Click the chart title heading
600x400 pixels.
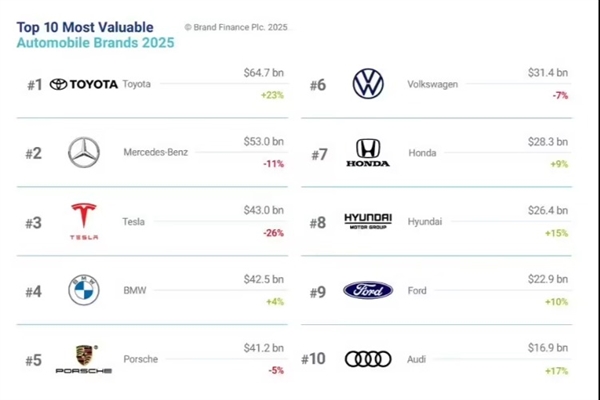pyautogui.click(x=95, y=35)
